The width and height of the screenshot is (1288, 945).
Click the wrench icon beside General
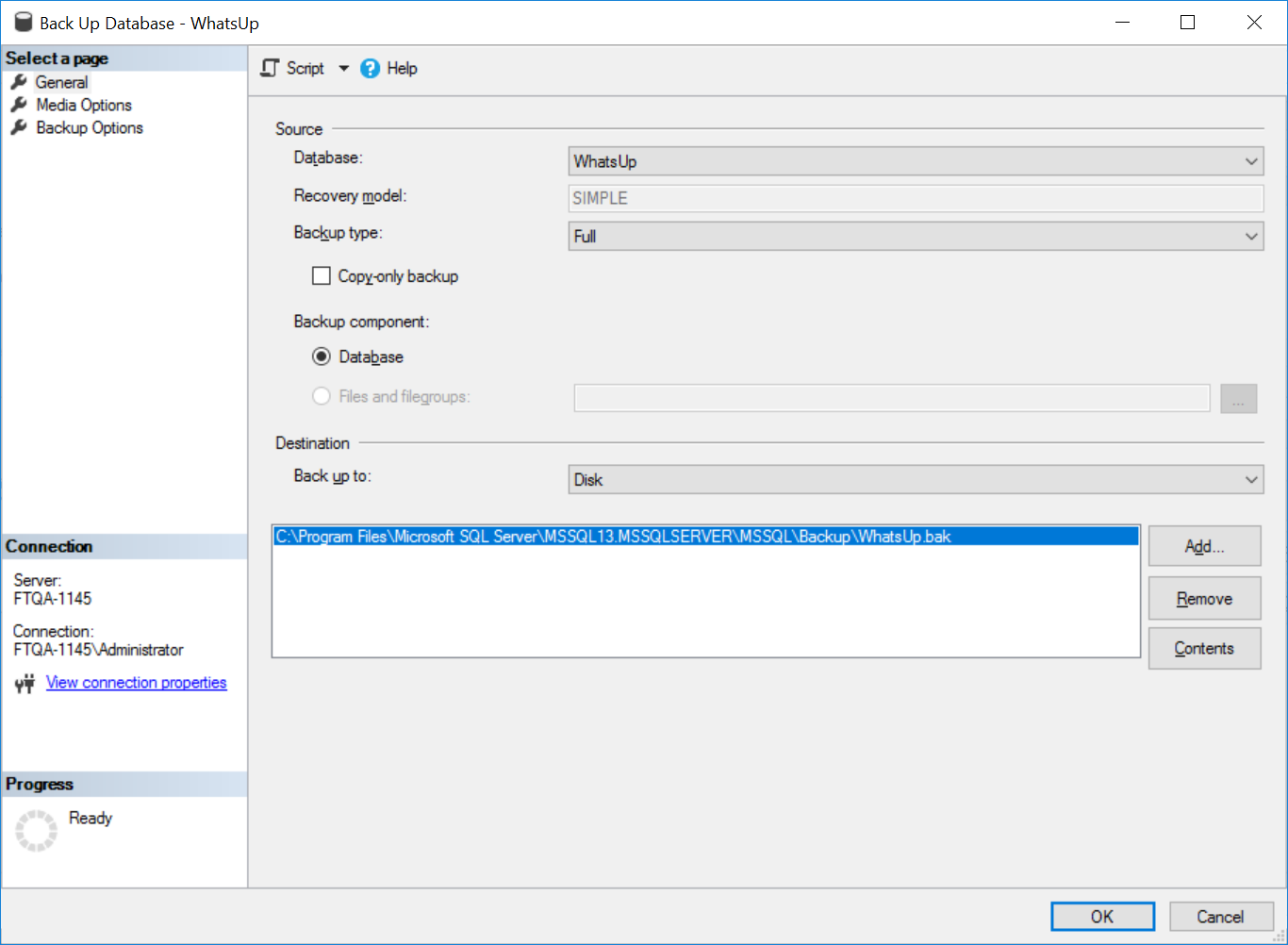pyautogui.click(x=19, y=82)
